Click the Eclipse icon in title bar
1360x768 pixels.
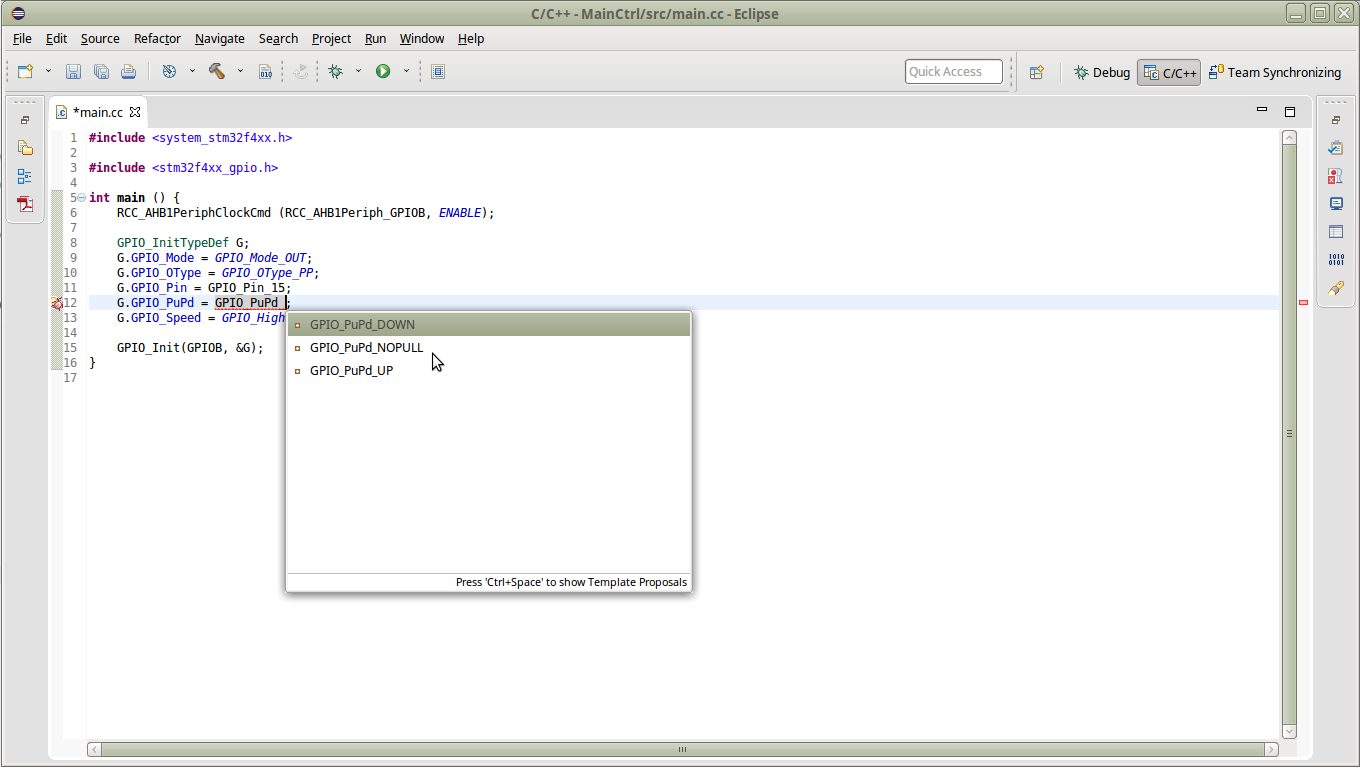coord(18,13)
